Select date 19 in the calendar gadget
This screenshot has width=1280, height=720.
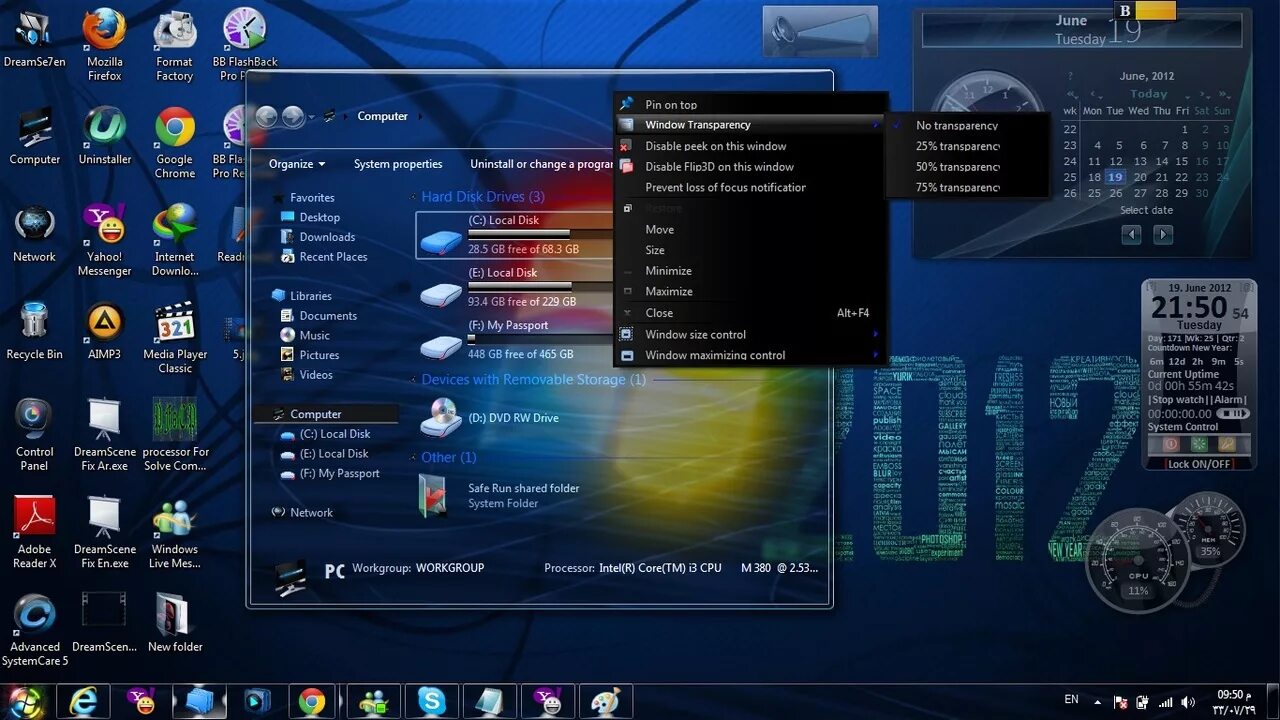pos(1116,177)
